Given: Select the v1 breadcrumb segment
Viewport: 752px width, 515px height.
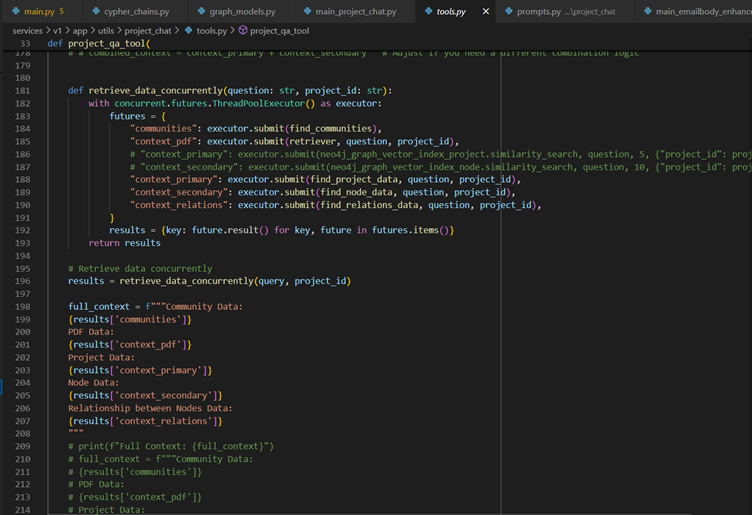Looking at the screenshot, I should tap(57, 31).
